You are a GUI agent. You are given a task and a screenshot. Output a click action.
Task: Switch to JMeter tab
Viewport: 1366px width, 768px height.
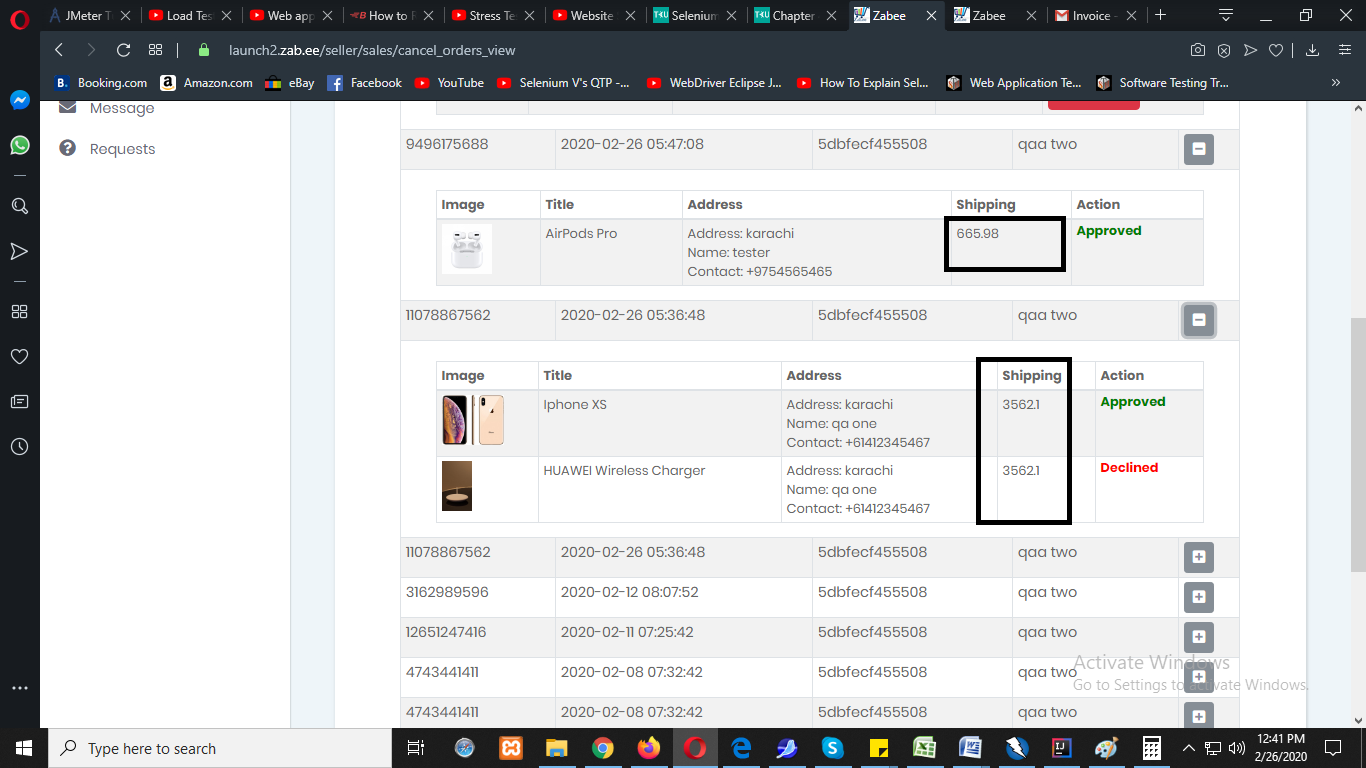[89, 15]
